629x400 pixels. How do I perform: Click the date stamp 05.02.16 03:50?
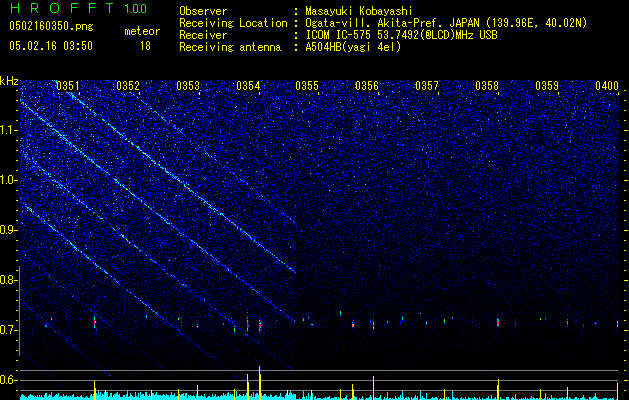pyautogui.click(x=51, y=46)
